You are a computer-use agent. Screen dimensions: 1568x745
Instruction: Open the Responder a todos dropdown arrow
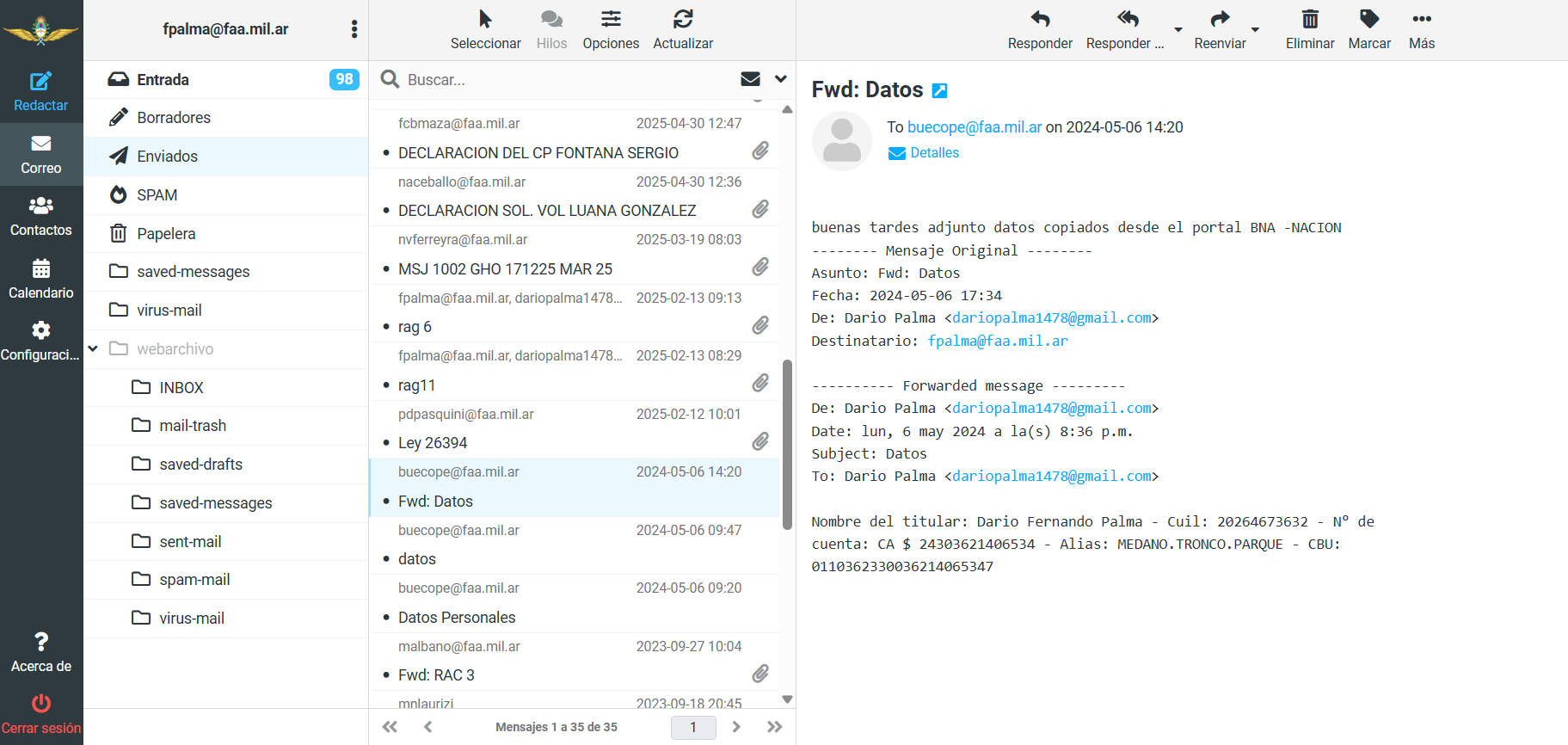click(x=1178, y=29)
